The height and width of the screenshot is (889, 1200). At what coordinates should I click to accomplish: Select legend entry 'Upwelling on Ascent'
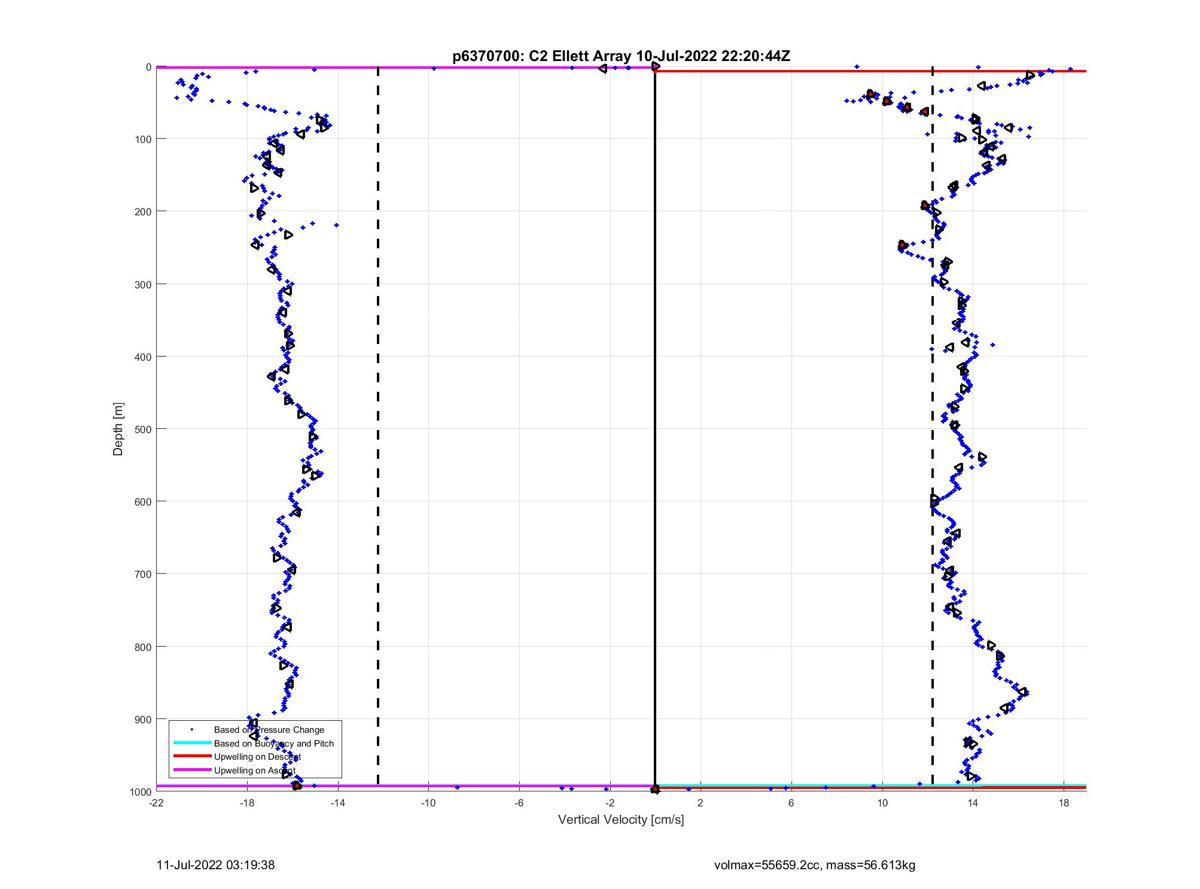[x=255, y=771]
